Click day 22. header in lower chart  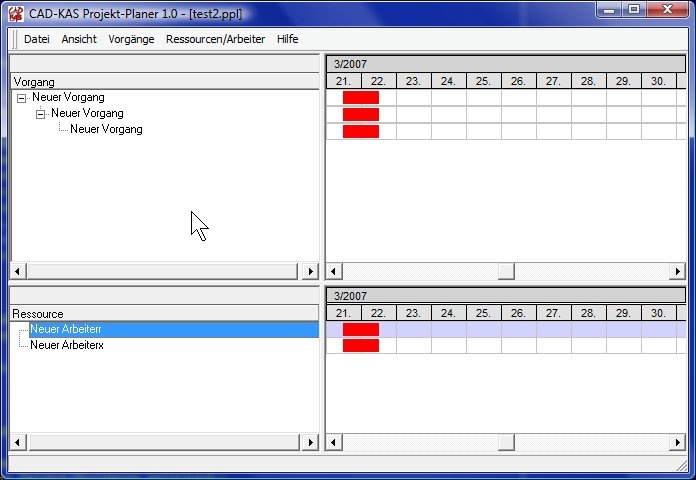(x=379, y=313)
